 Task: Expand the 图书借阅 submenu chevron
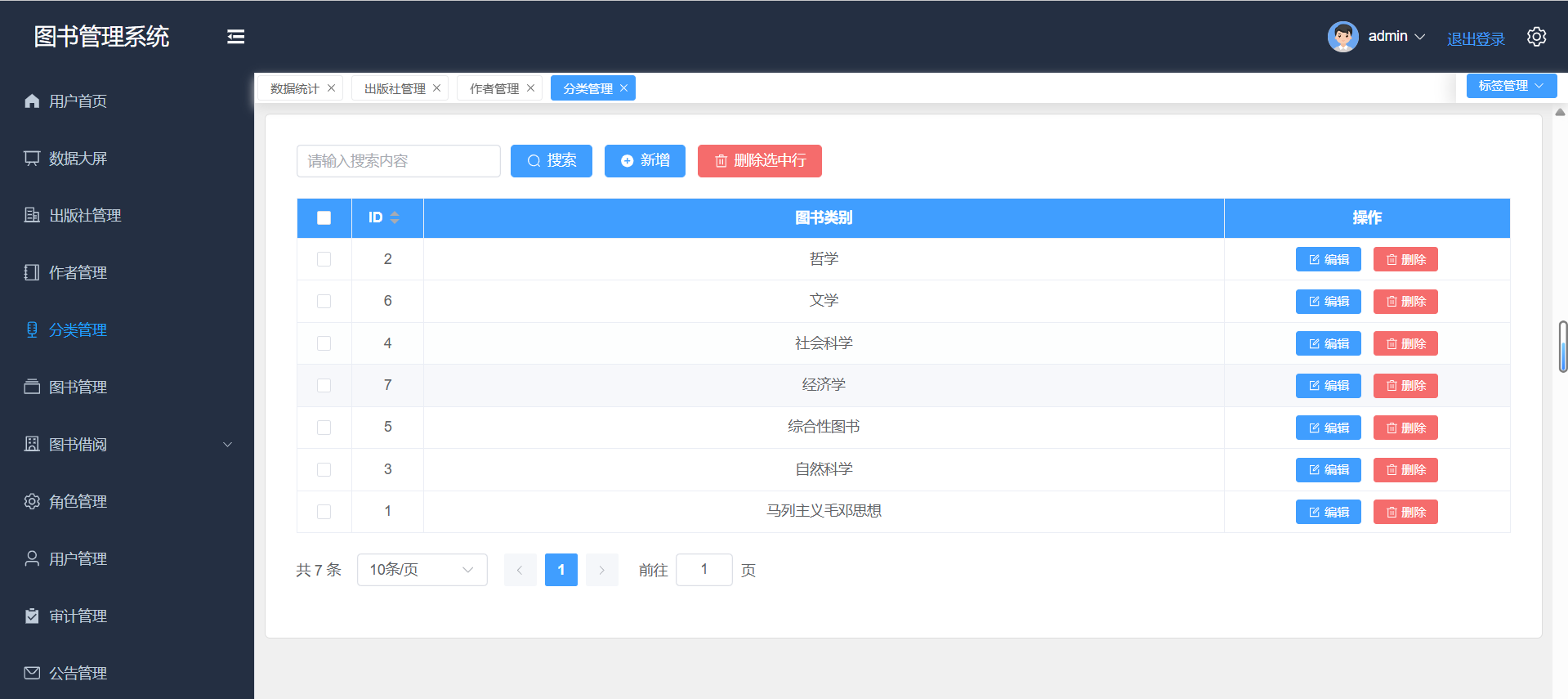pyautogui.click(x=228, y=445)
